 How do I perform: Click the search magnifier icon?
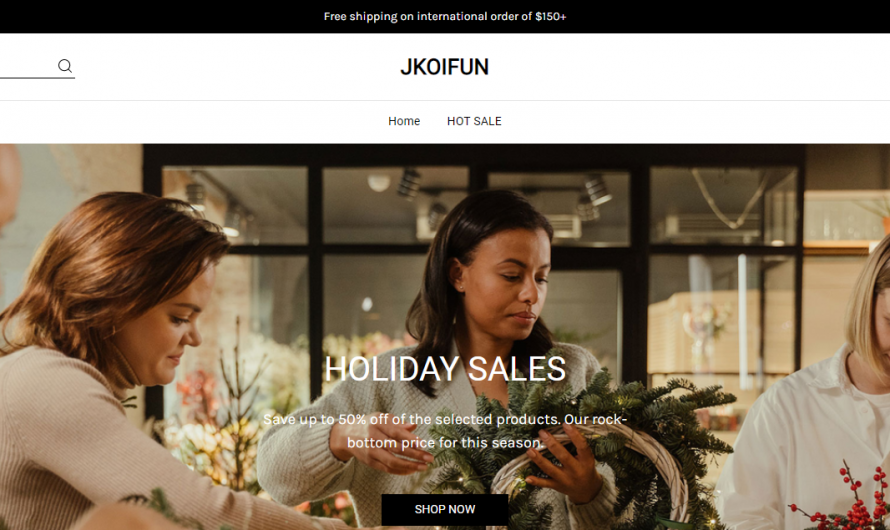[65, 66]
